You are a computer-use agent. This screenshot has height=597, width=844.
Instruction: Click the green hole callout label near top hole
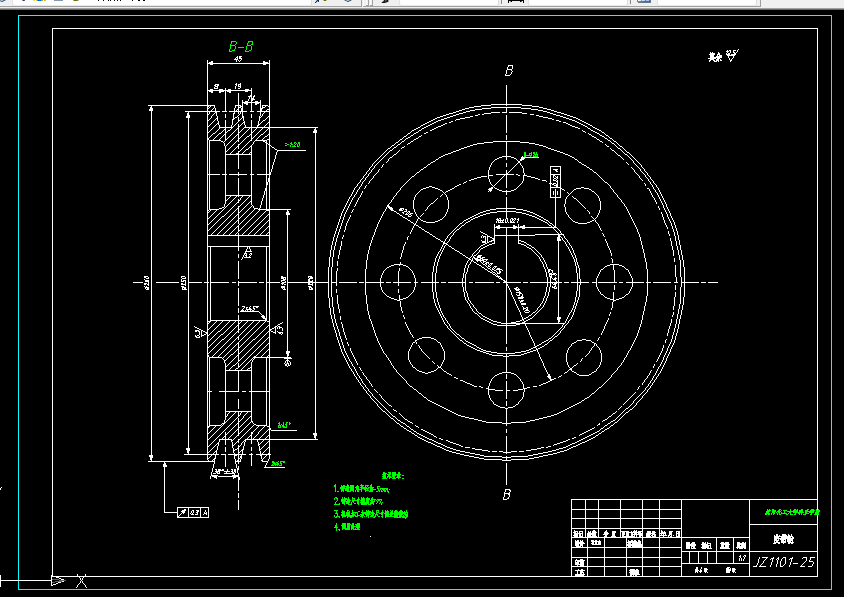[x=531, y=154]
